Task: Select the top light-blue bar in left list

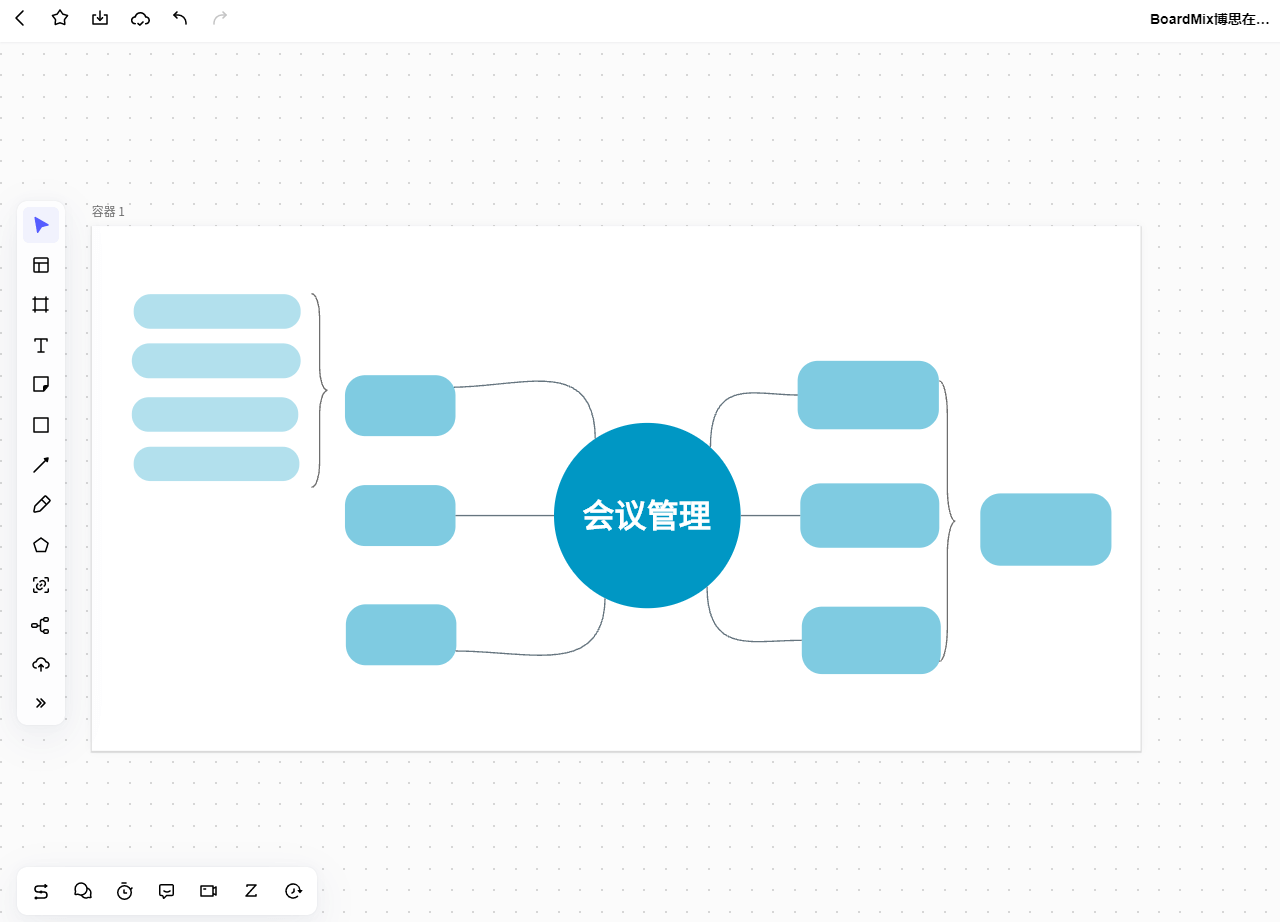Action: click(x=217, y=311)
